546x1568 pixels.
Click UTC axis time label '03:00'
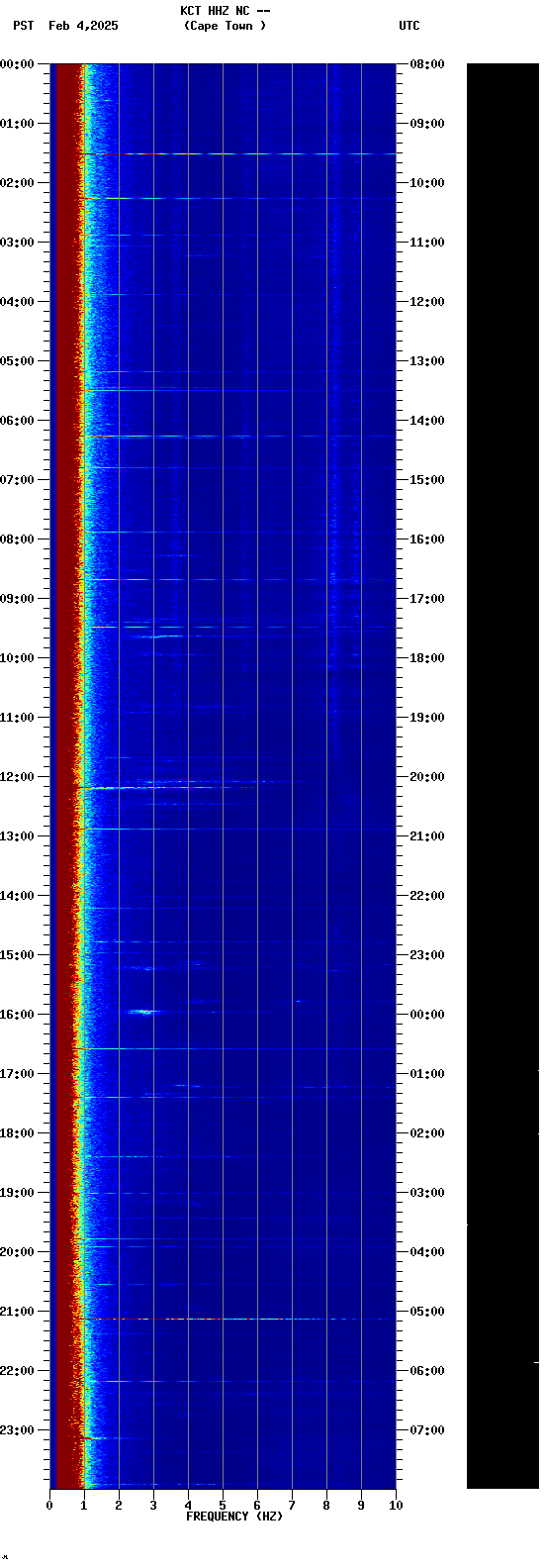click(x=427, y=1193)
